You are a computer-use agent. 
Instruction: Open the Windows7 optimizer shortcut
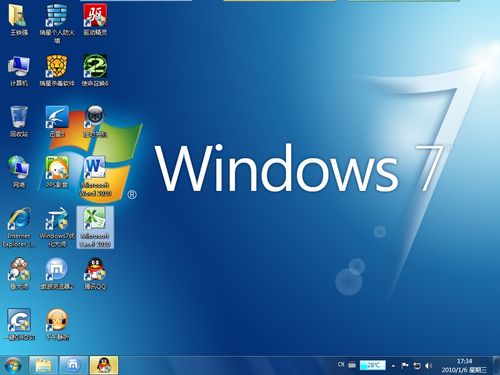pyautogui.click(x=57, y=227)
